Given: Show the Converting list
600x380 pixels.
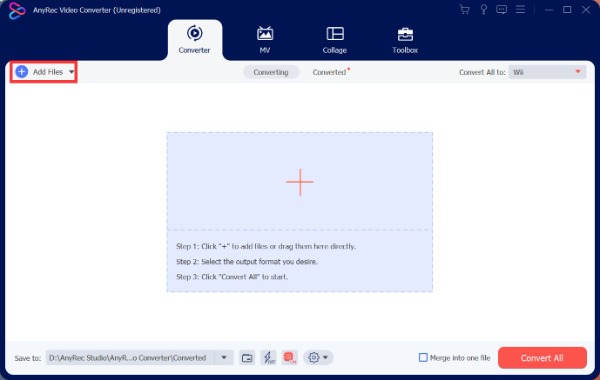Looking at the screenshot, I should [271, 72].
